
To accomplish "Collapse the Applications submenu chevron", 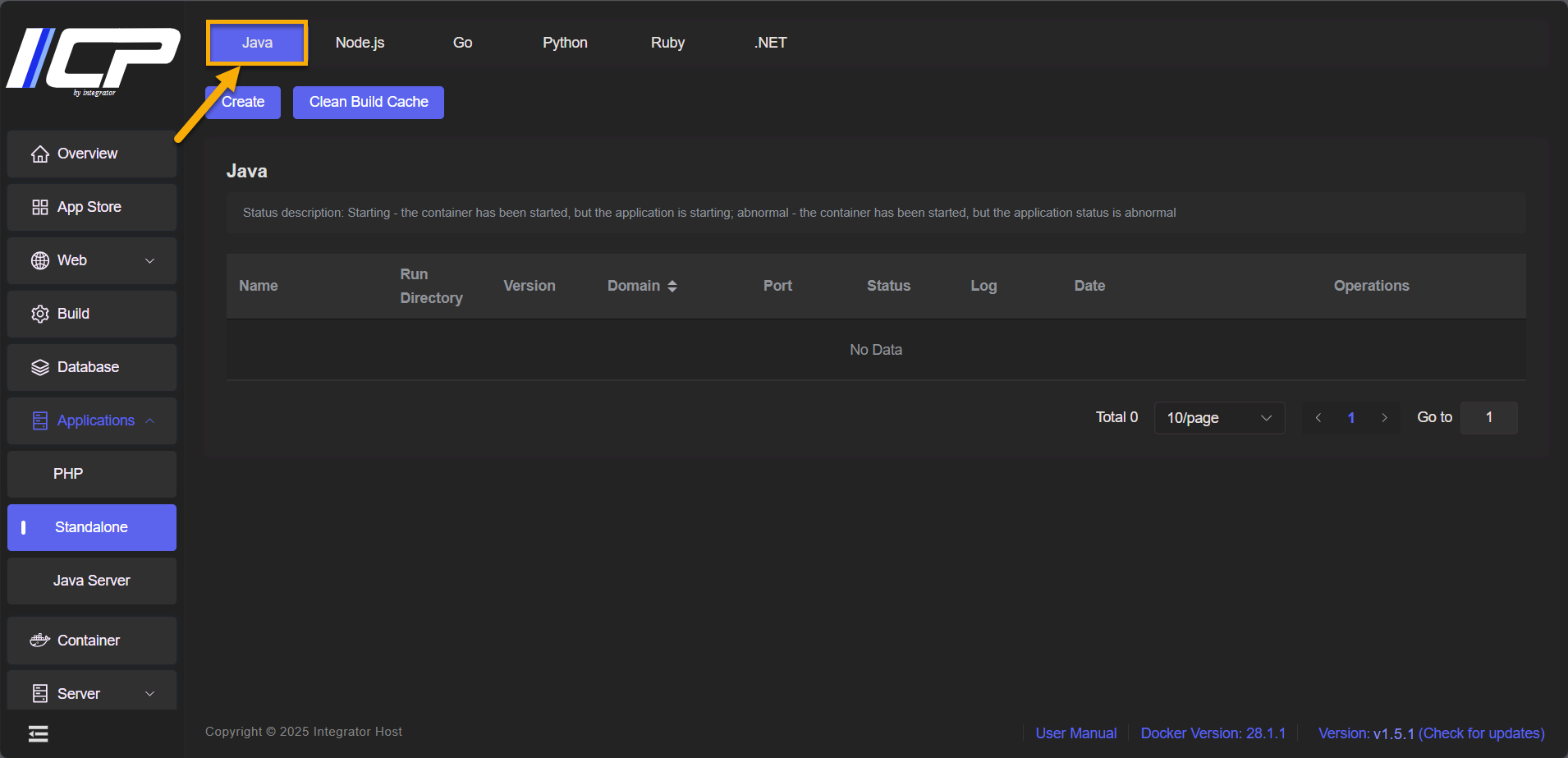I will tap(150, 421).
